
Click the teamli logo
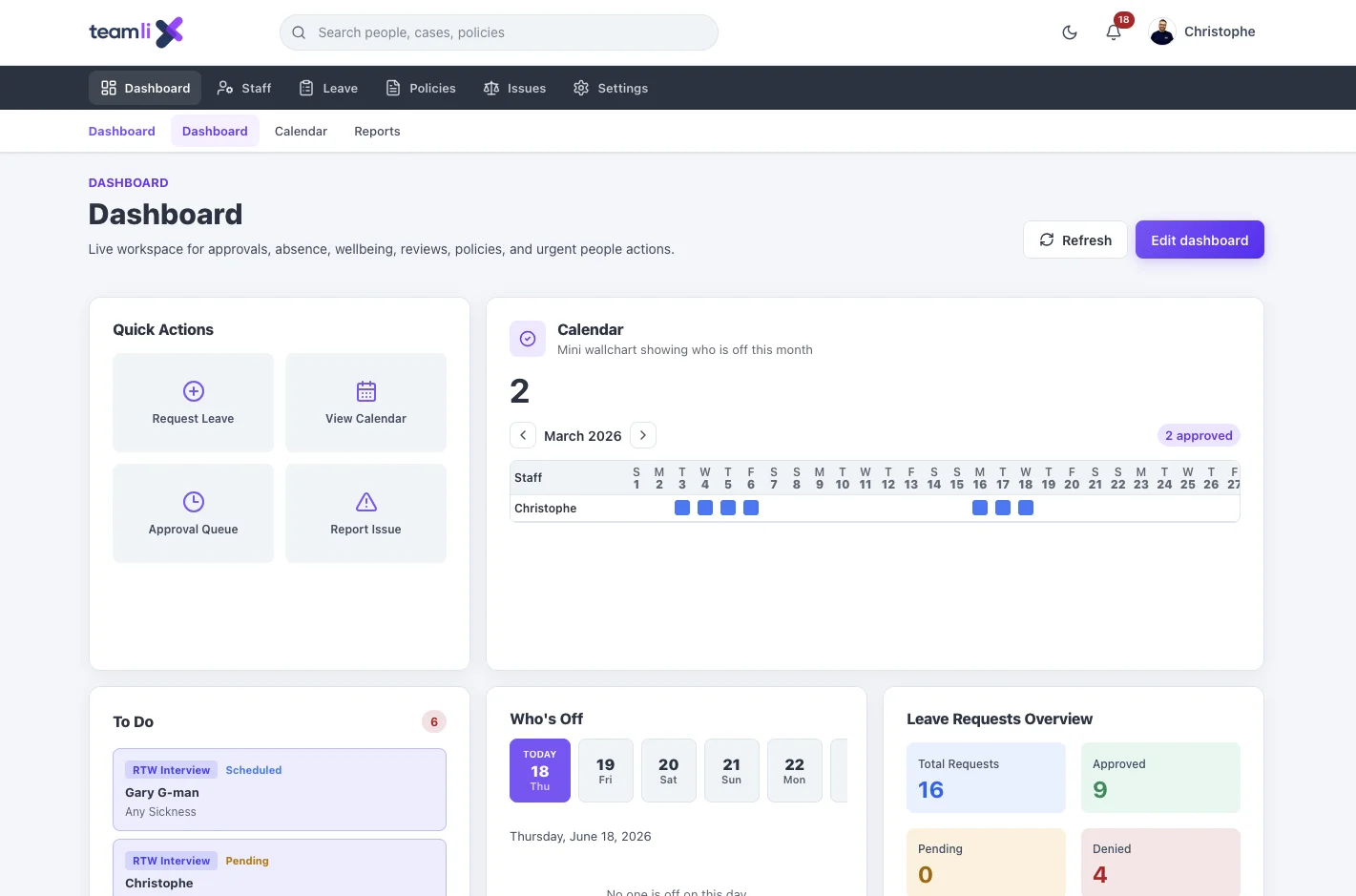[x=136, y=31]
